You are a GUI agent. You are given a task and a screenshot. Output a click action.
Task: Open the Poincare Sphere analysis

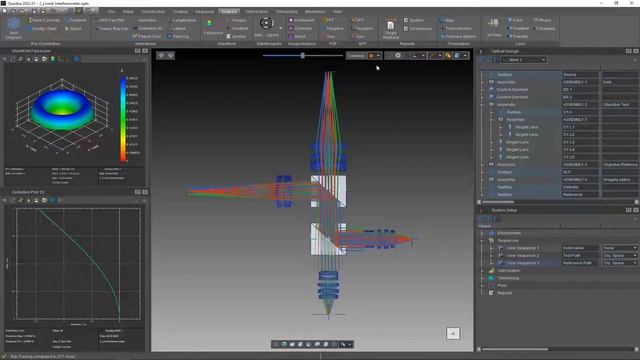pyautogui.click(x=458, y=36)
